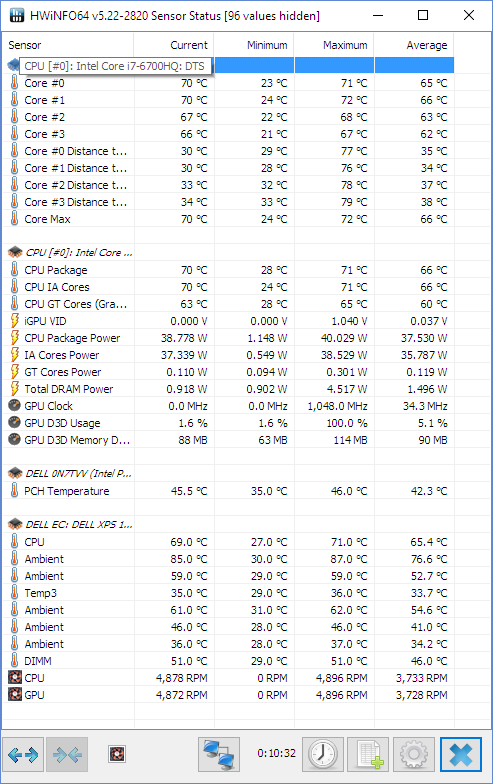Click the GPU D3D Usage row
The height and width of the screenshot is (784, 493).
point(228,423)
